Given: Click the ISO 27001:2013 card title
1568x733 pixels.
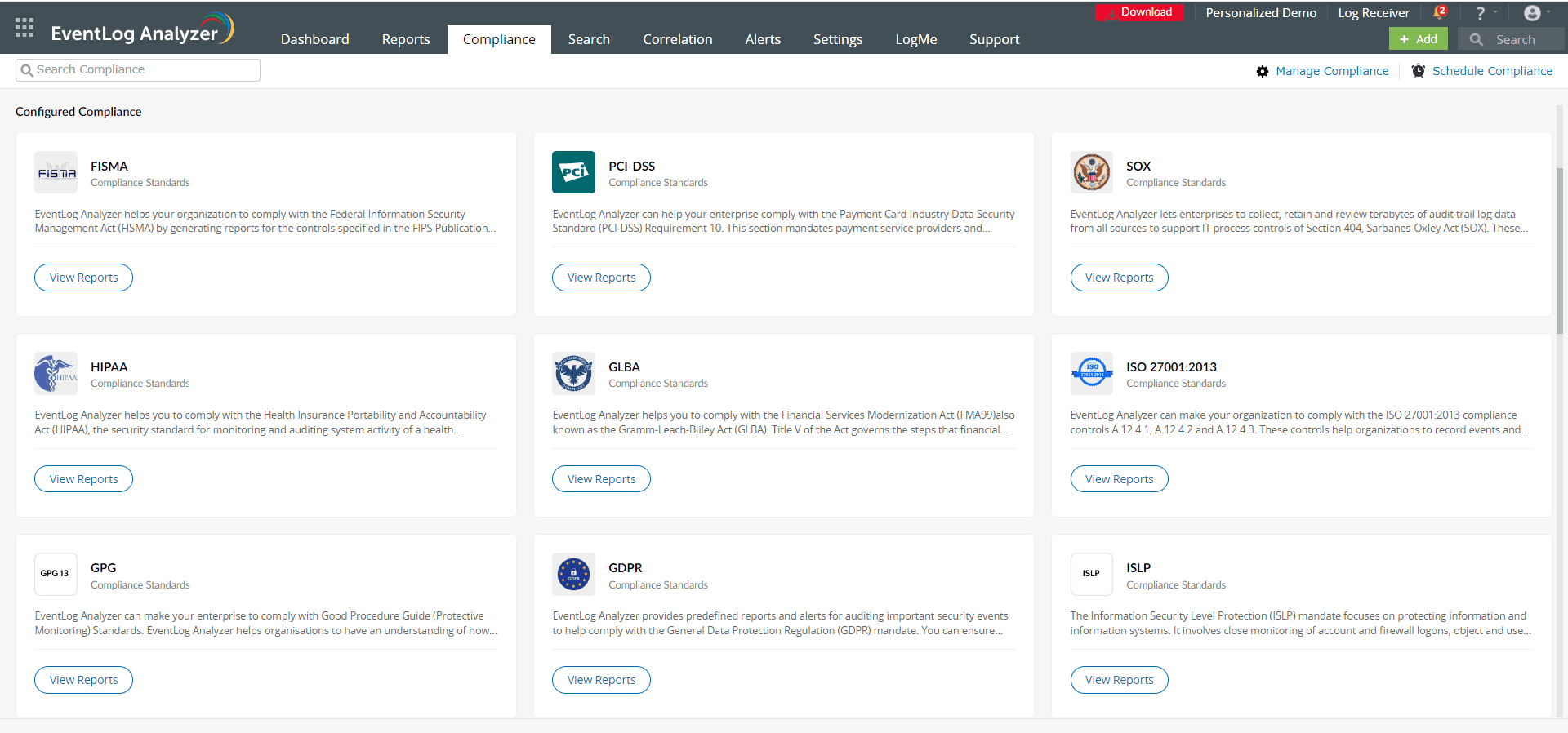Looking at the screenshot, I should tap(1171, 367).
